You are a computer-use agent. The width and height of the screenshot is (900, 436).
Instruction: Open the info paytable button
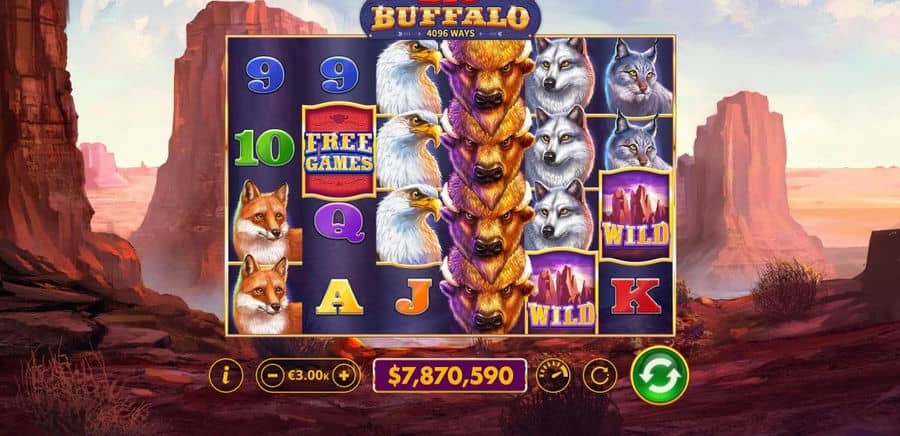point(226,376)
